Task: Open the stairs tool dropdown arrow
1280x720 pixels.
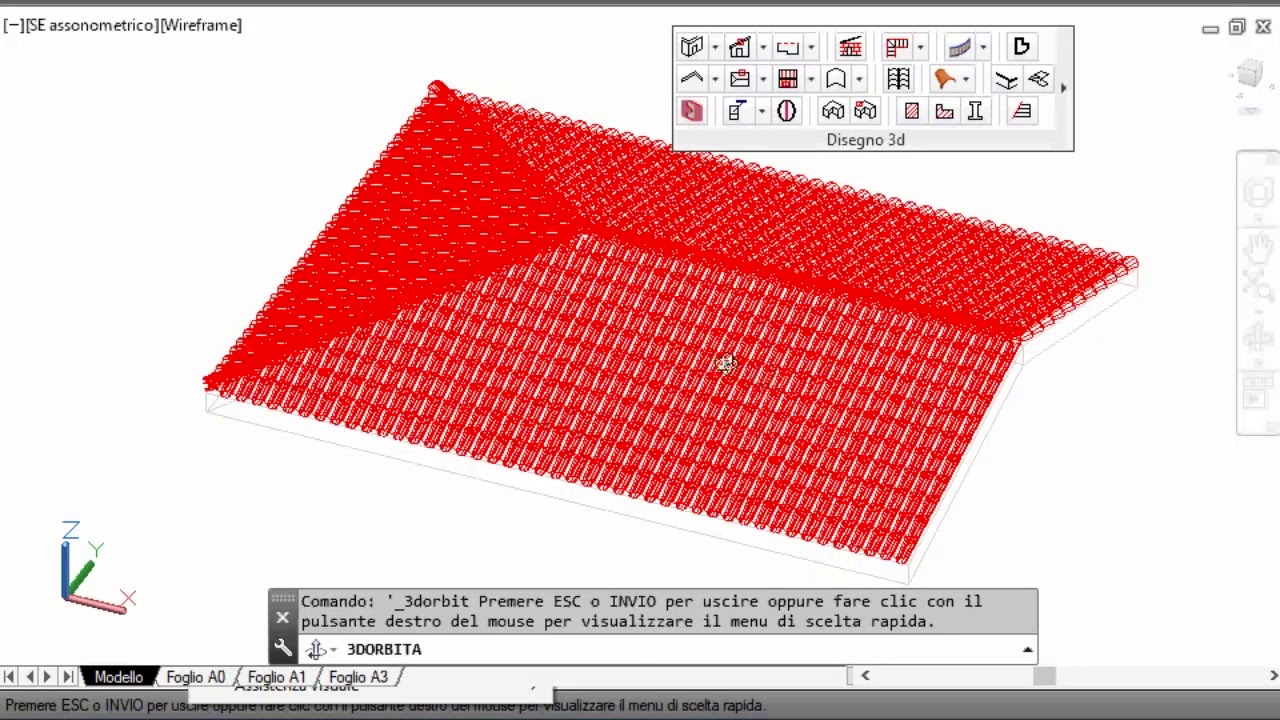Action: [x=920, y=48]
